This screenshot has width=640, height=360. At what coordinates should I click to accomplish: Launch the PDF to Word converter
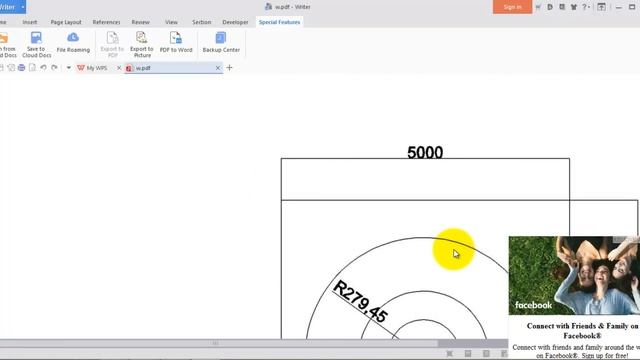coord(176,42)
